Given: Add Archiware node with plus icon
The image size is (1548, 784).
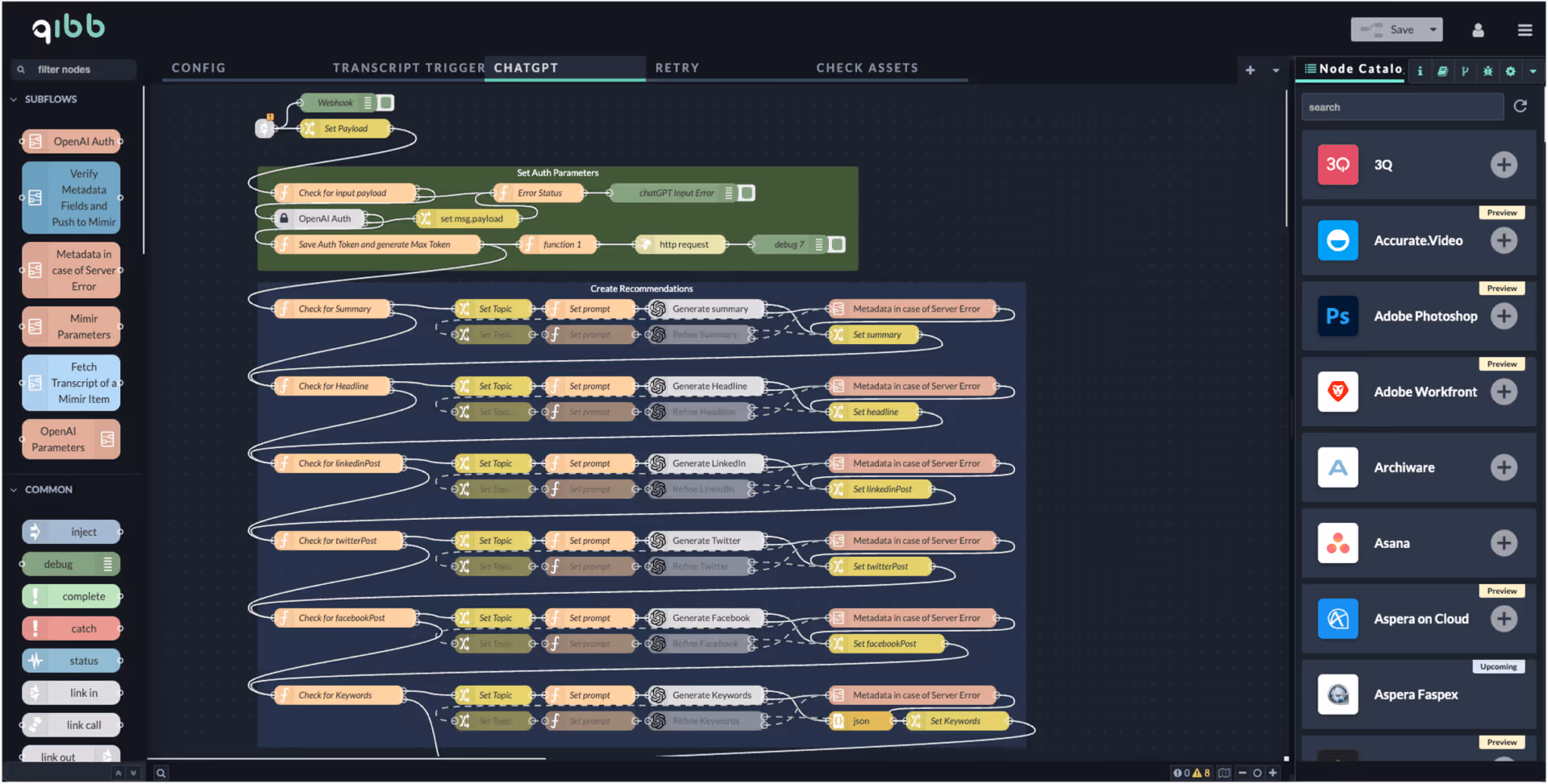Looking at the screenshot, I should point(1504,468).
